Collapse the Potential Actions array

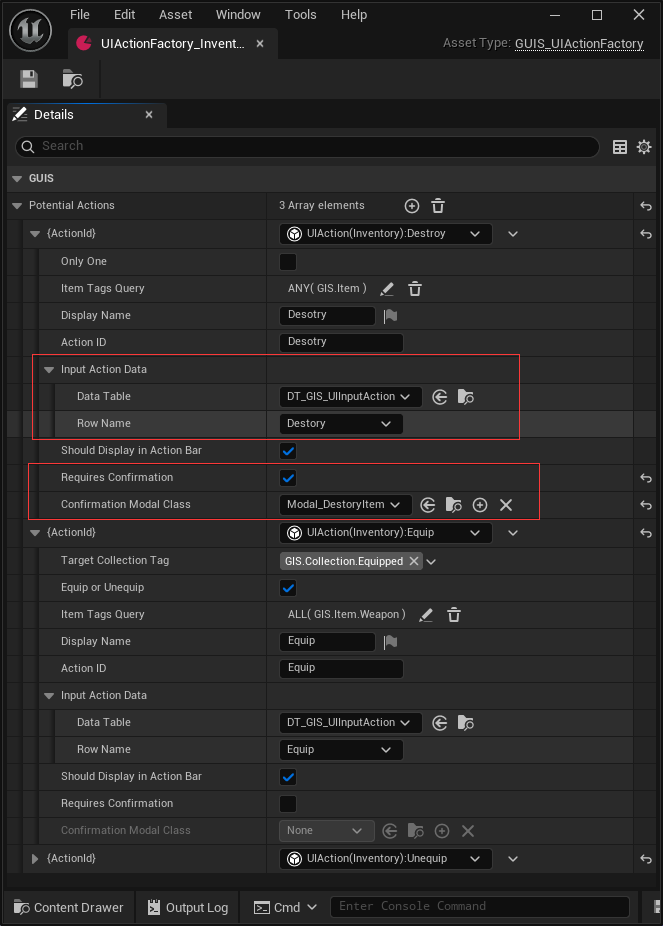pyautogui.click(x=17, y=206)
